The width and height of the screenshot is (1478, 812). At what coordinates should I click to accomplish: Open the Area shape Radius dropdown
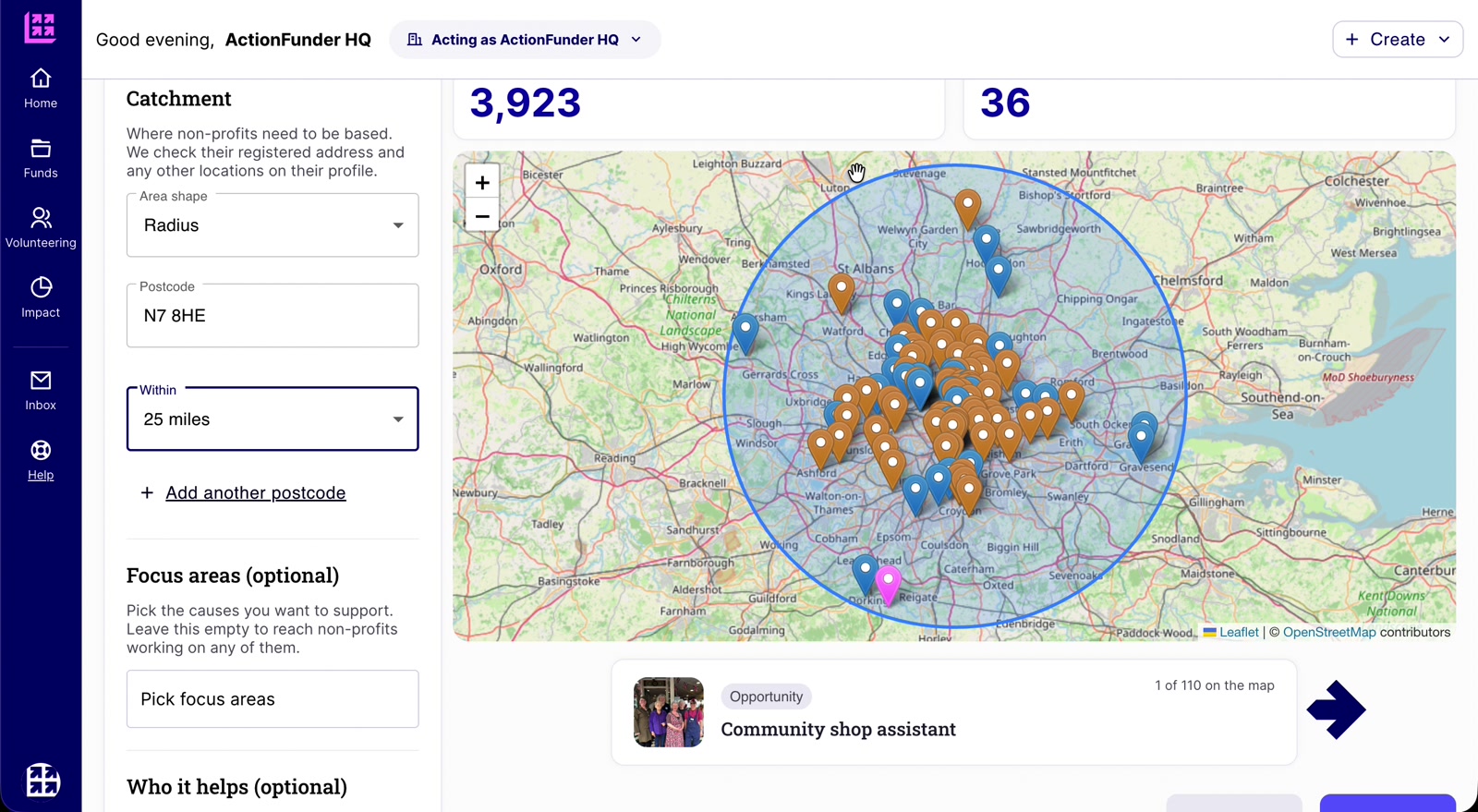pos(273,225)
